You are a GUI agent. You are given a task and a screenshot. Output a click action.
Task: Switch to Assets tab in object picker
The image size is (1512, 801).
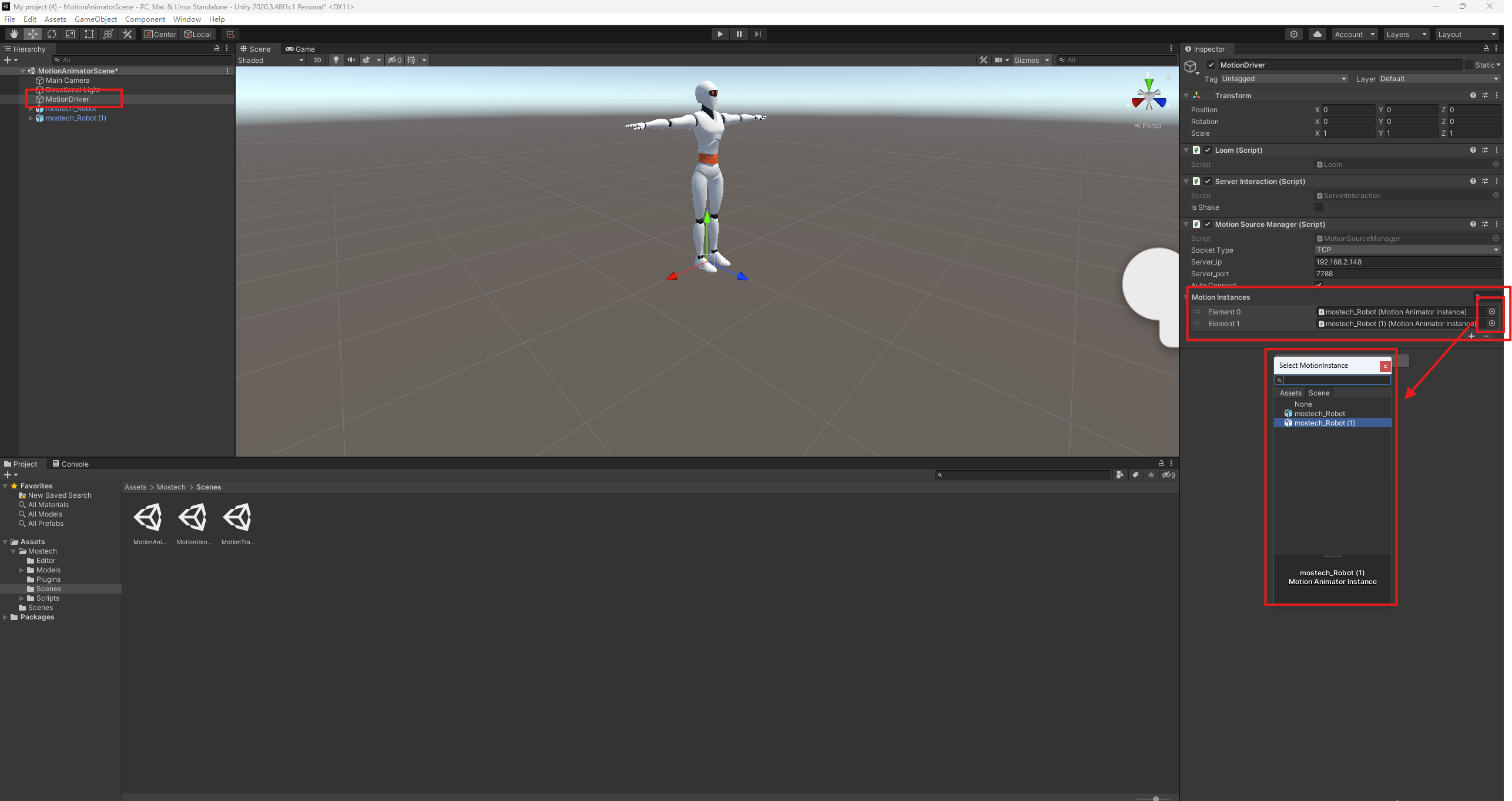[x=1290, y=393]
